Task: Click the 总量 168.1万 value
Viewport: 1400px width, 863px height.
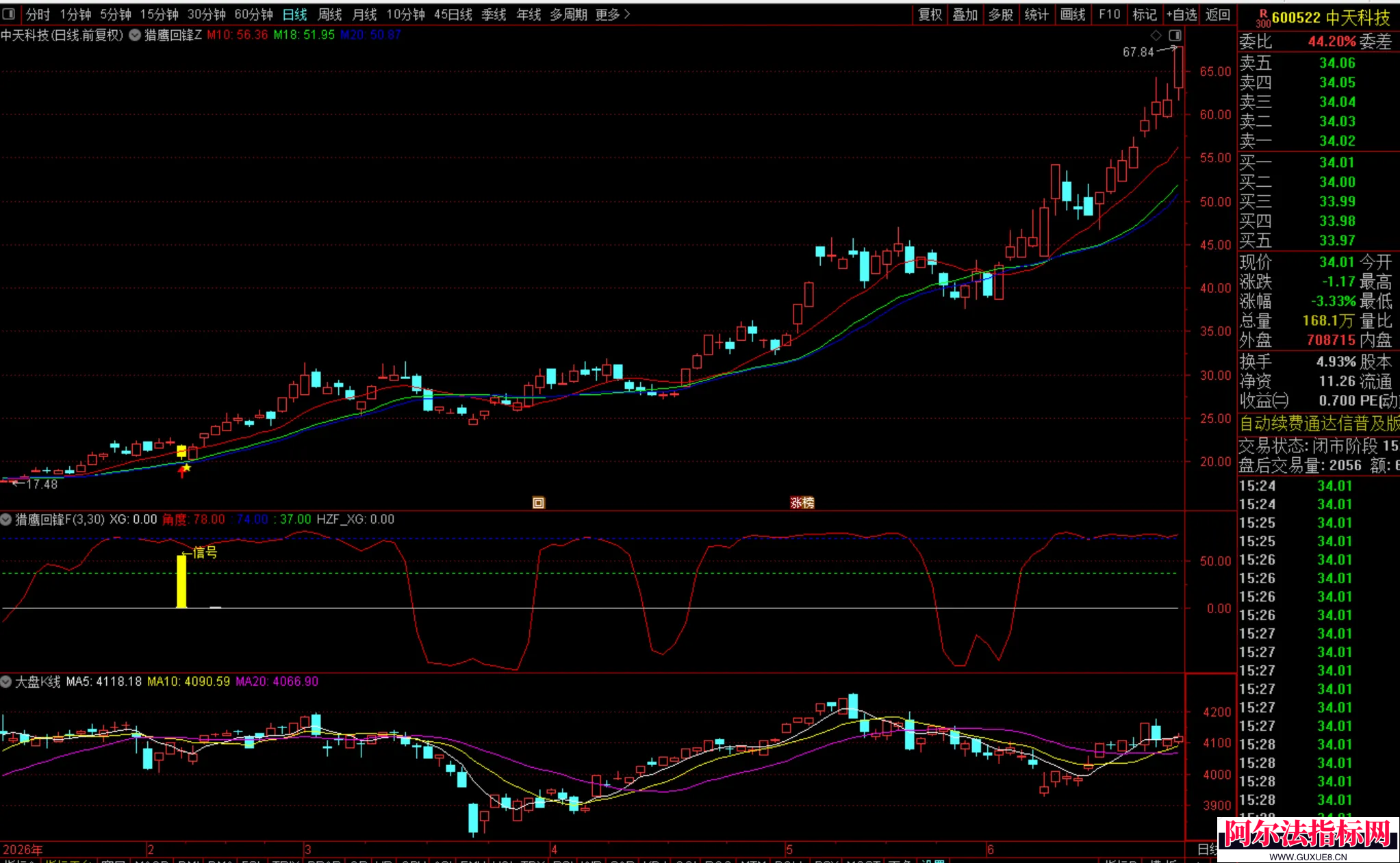Action: tap(1328, 321)
